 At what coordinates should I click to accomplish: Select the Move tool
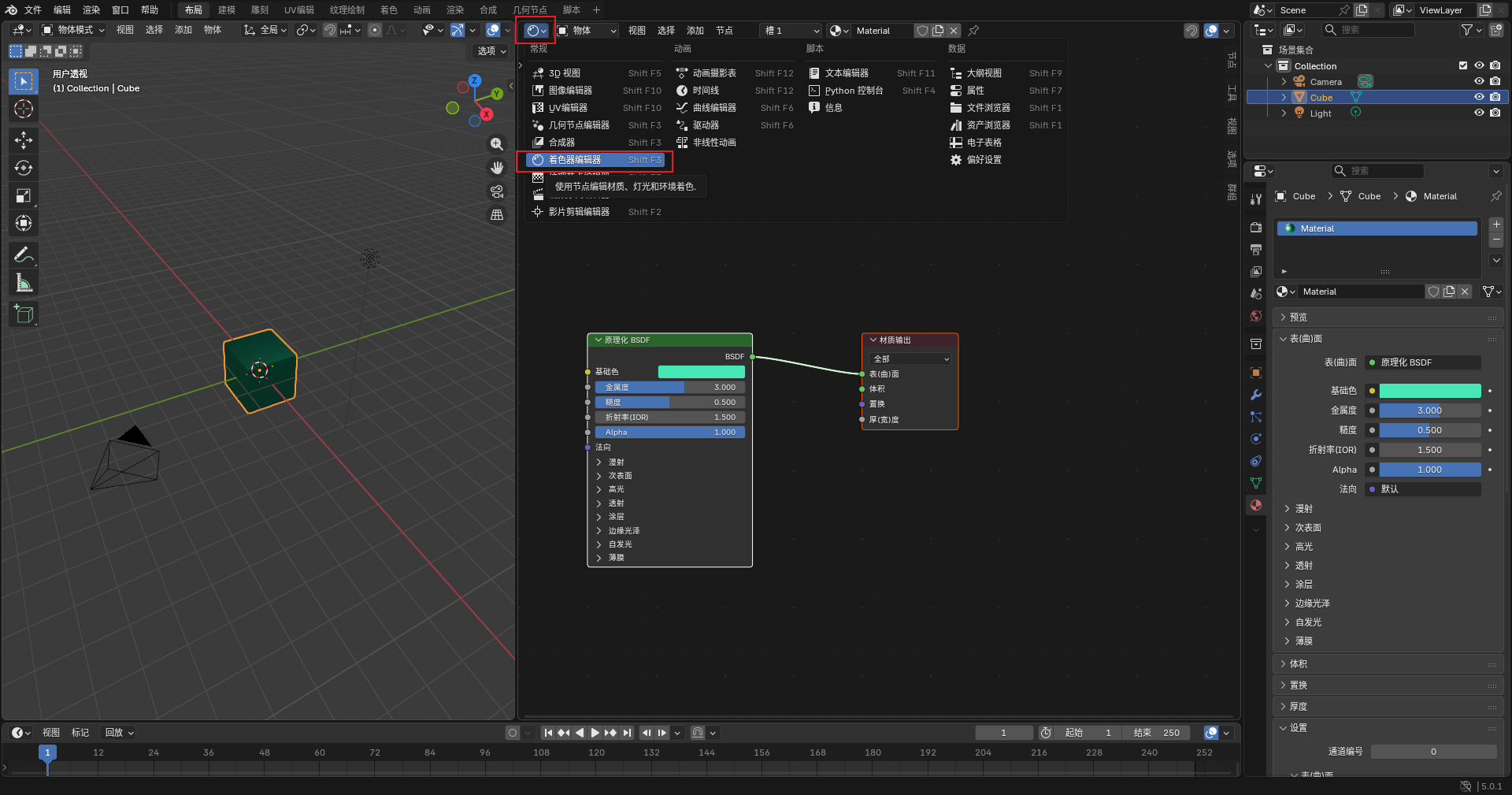[x=24, y=140]
